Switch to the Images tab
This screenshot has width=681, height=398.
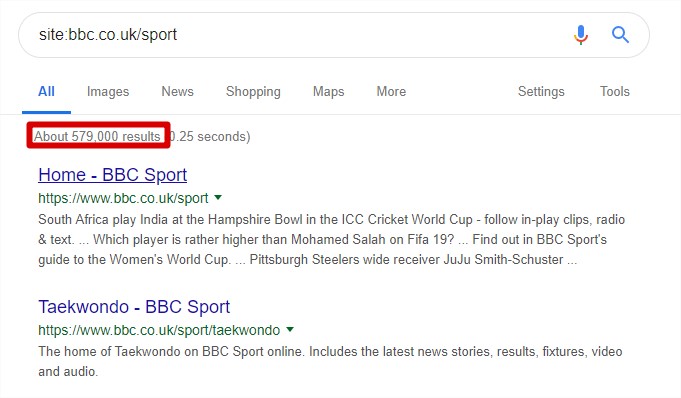[x=108, y=92]
